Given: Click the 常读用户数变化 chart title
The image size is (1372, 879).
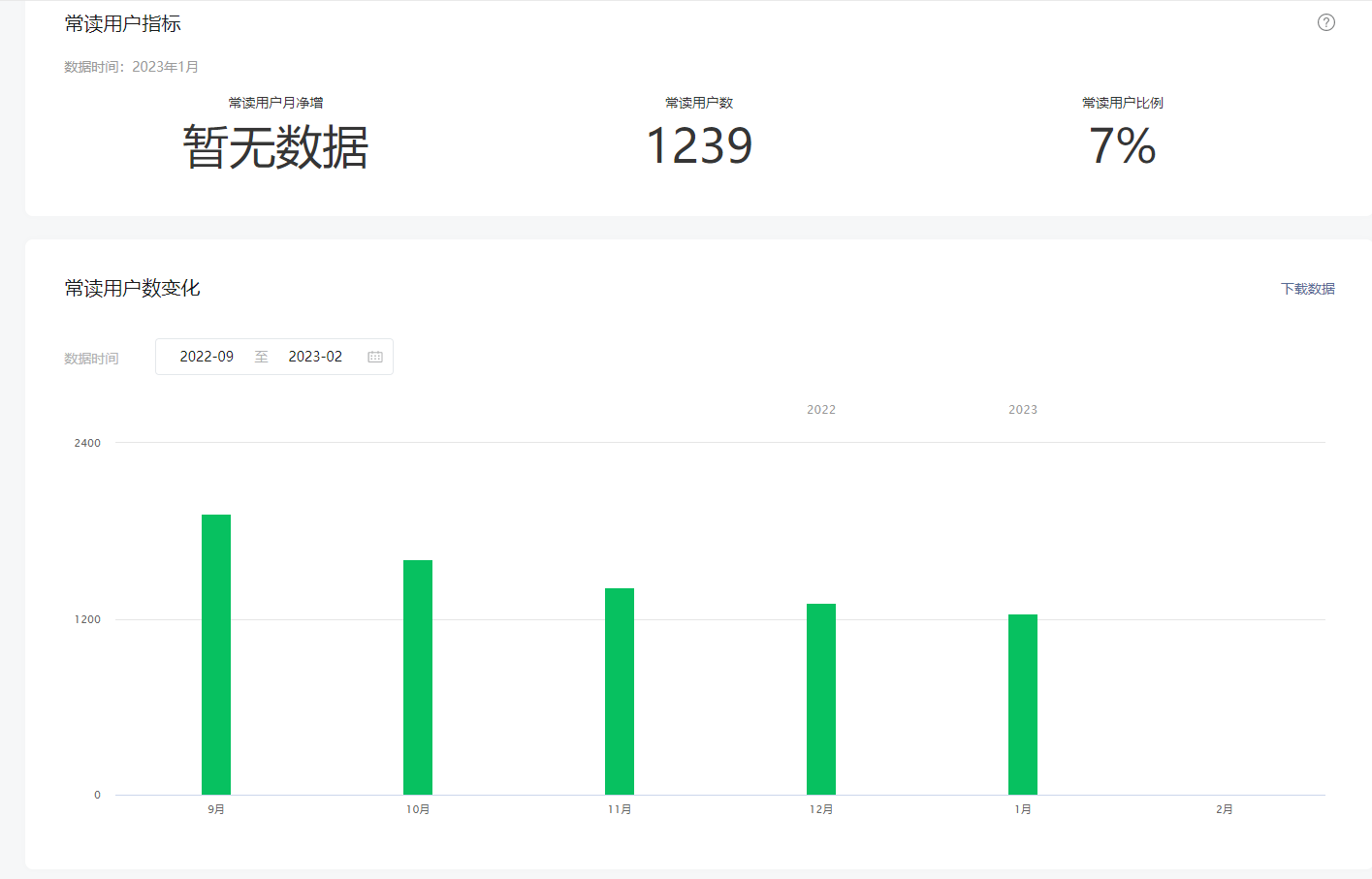Looking at the screenshot, I should pos(133,288).
